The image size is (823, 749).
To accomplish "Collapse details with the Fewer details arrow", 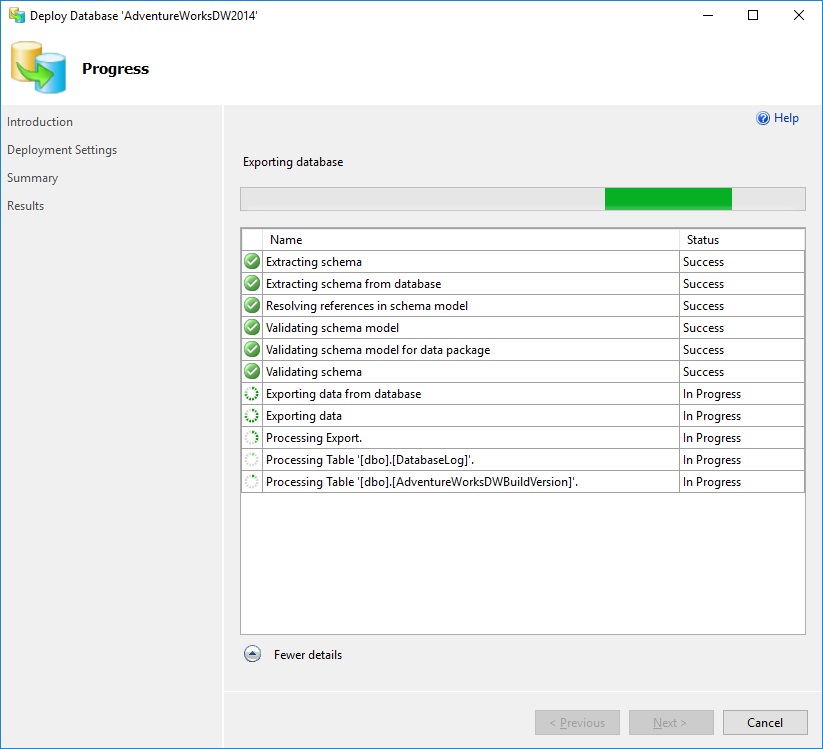I will [x=252, y=654].
